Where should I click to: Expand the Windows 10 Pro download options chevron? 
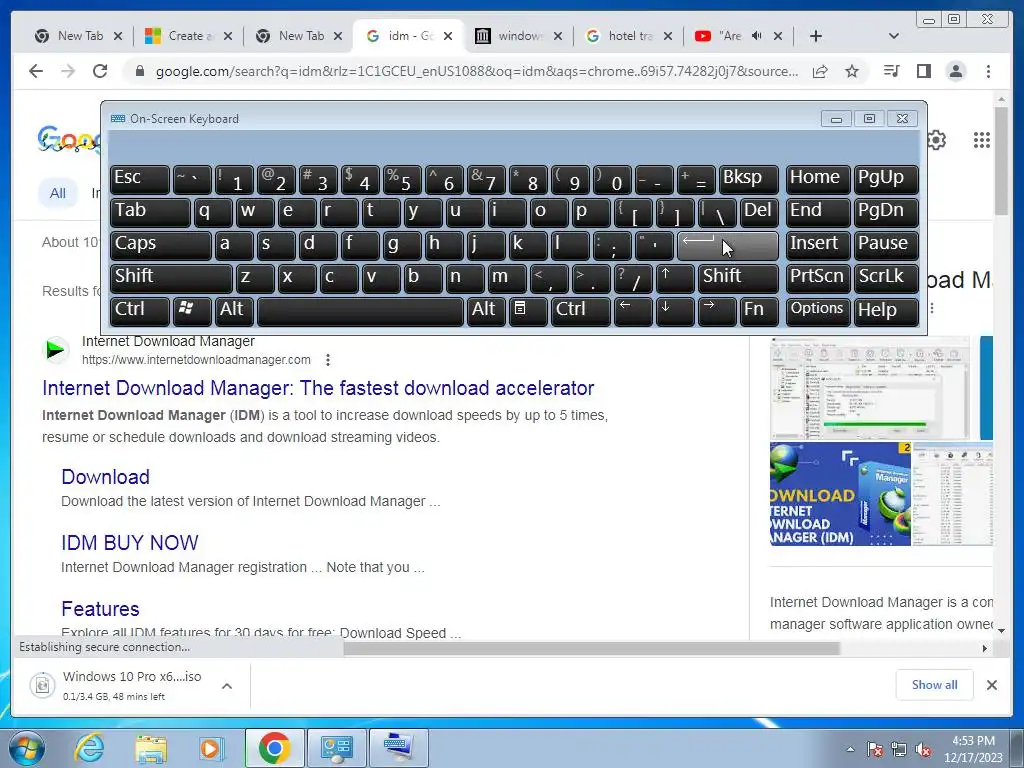227,686
